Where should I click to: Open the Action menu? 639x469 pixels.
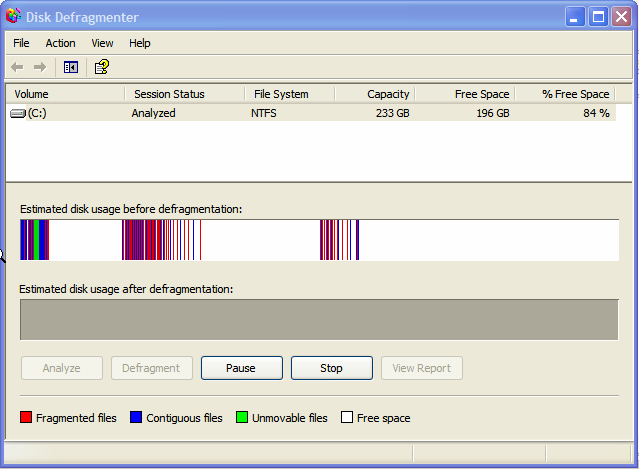(60, 43)
